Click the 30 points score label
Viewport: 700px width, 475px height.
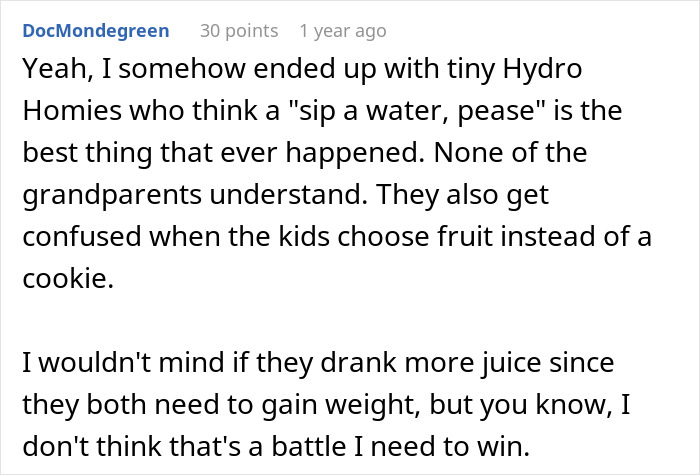coord(239,31)
